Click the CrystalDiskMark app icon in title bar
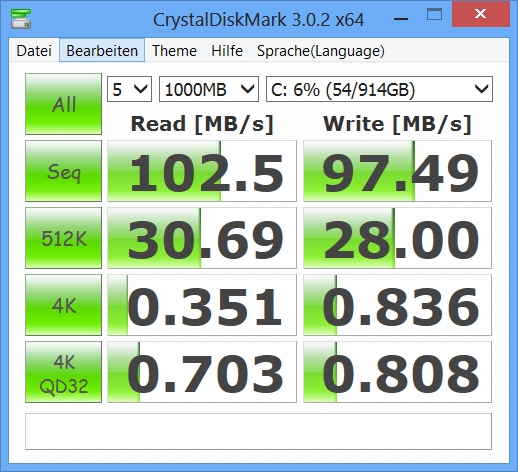Image resolution: width=518 pixels, height=472 pixels. [21, 19]
